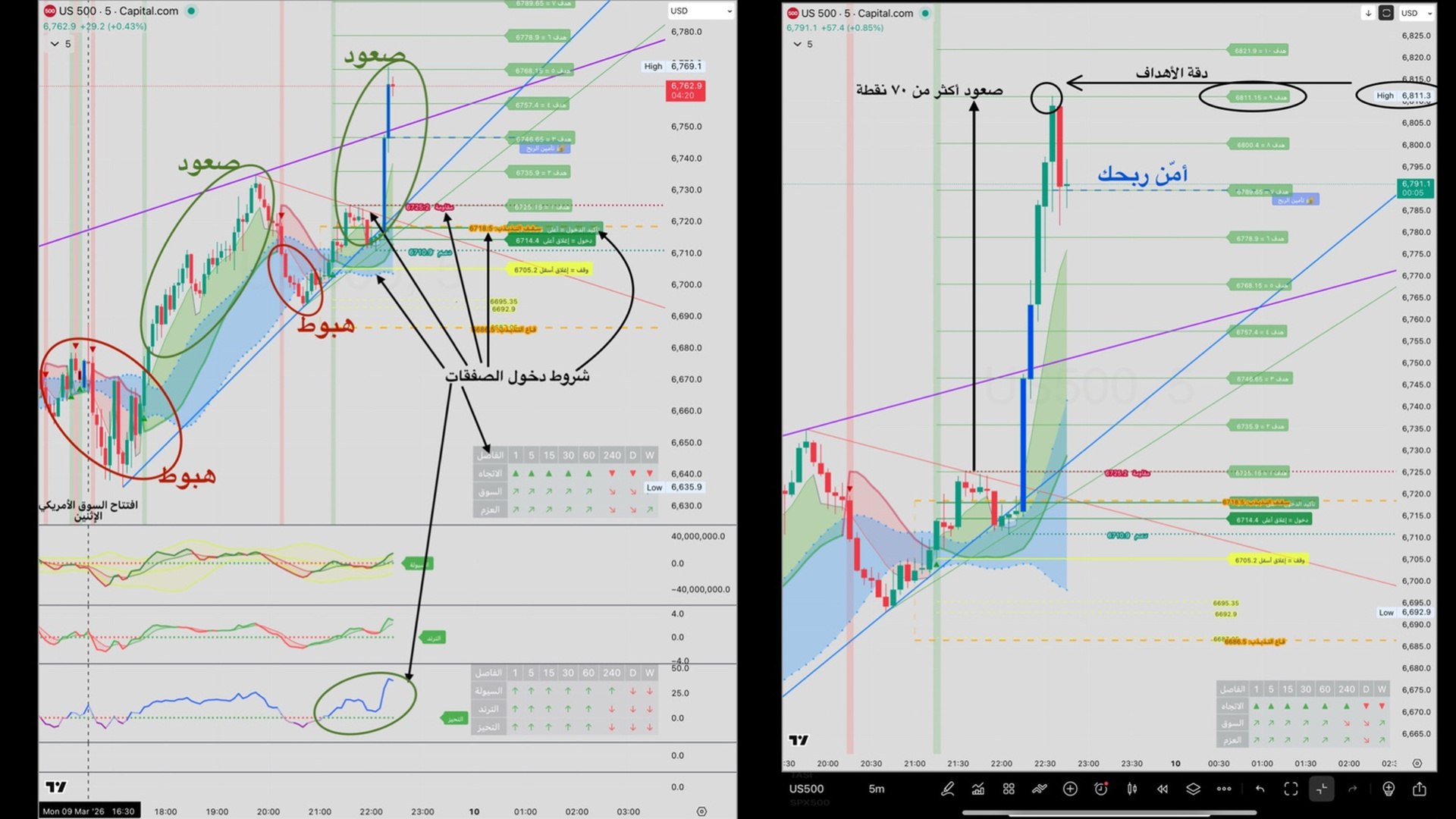
Task: Click the Low 6,692.9 label
Action: pos(1404,612)
